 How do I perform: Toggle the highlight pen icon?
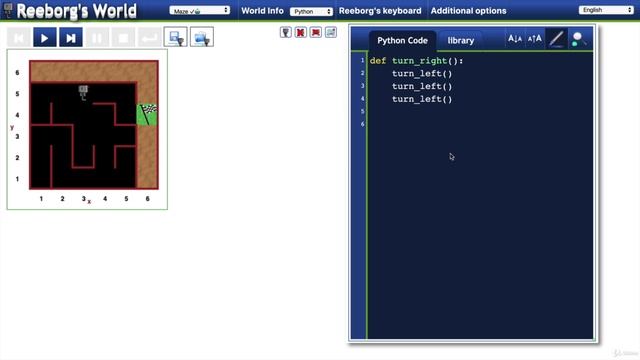click(556, 39)
